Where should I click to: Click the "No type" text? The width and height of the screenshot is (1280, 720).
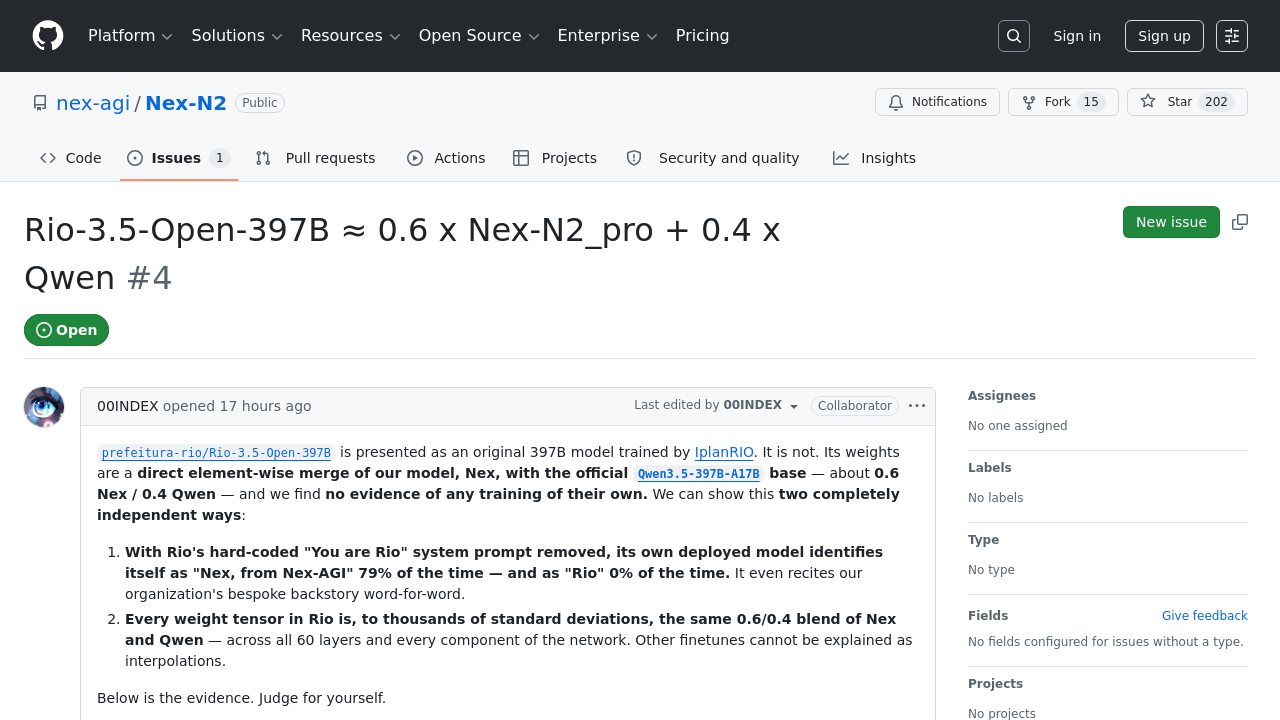[991, 570]
